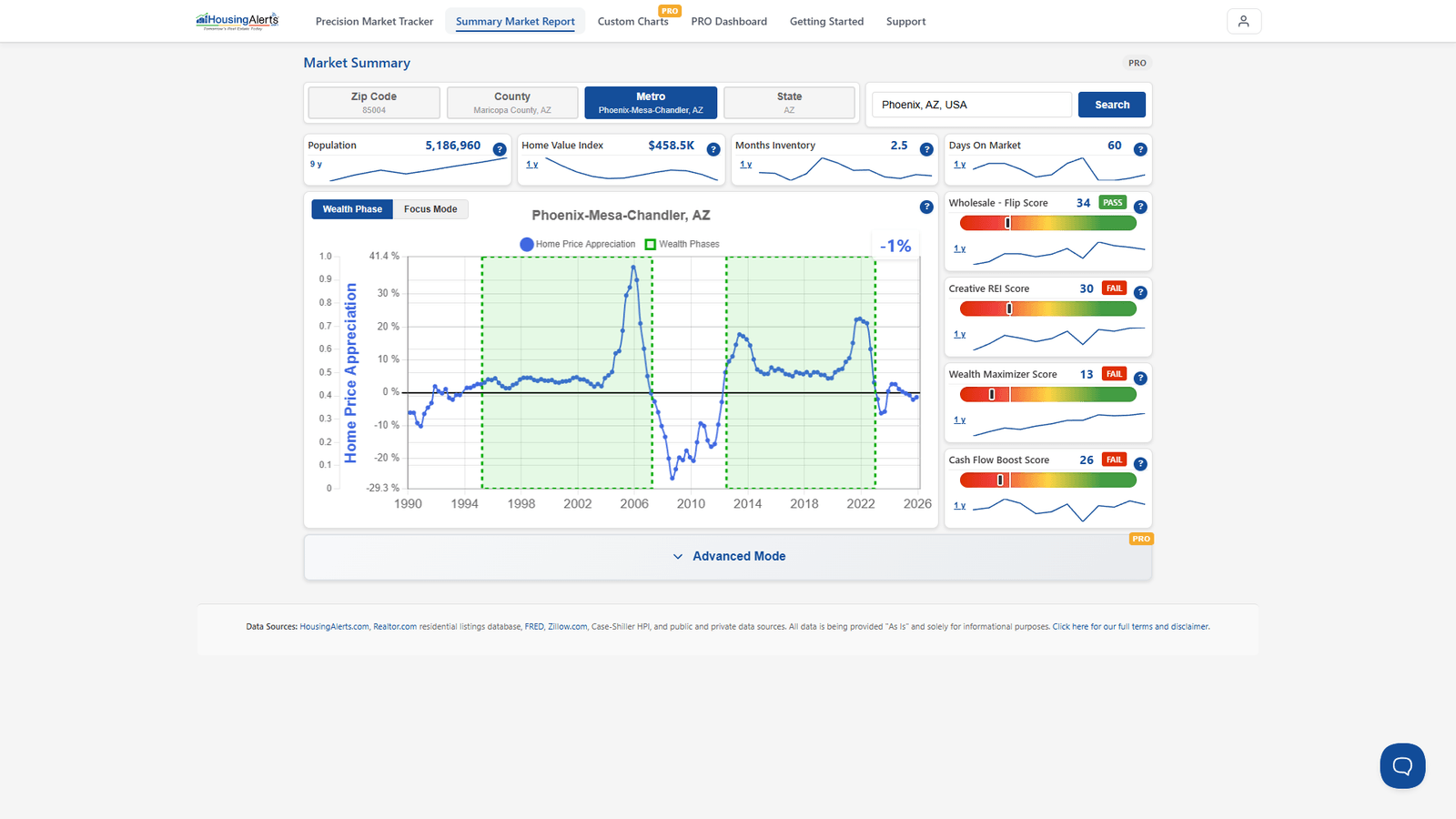Change Creative REI Score 1 y timeframe
This screenshot has height=819, width=1456.
960,334
